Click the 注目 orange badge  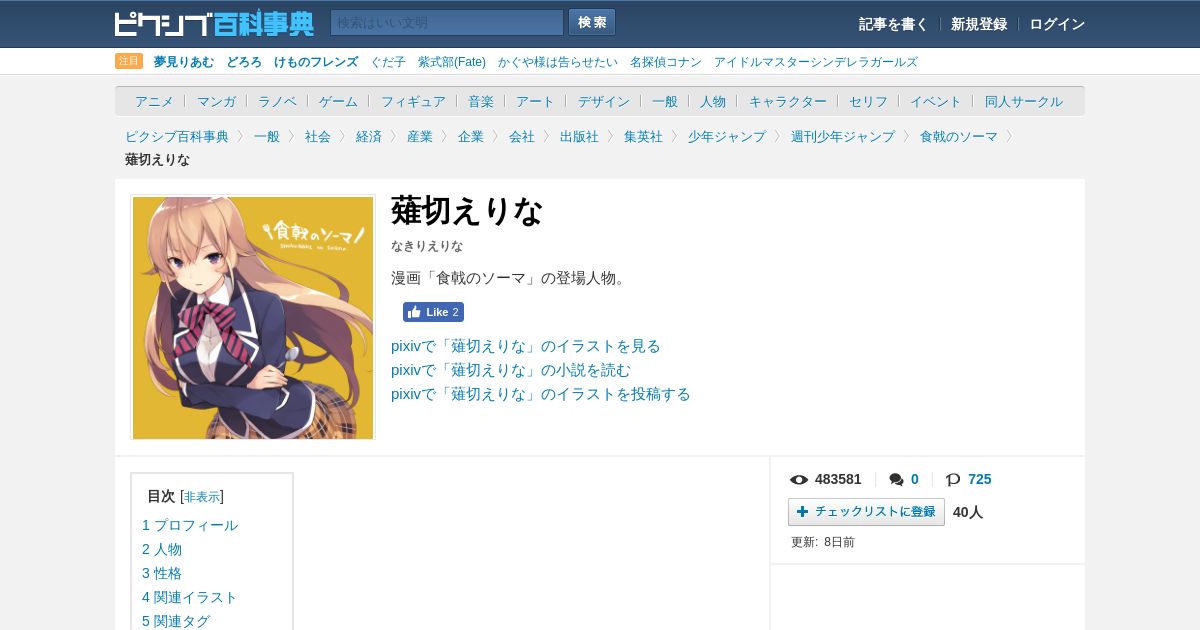(x=129, y=61)
